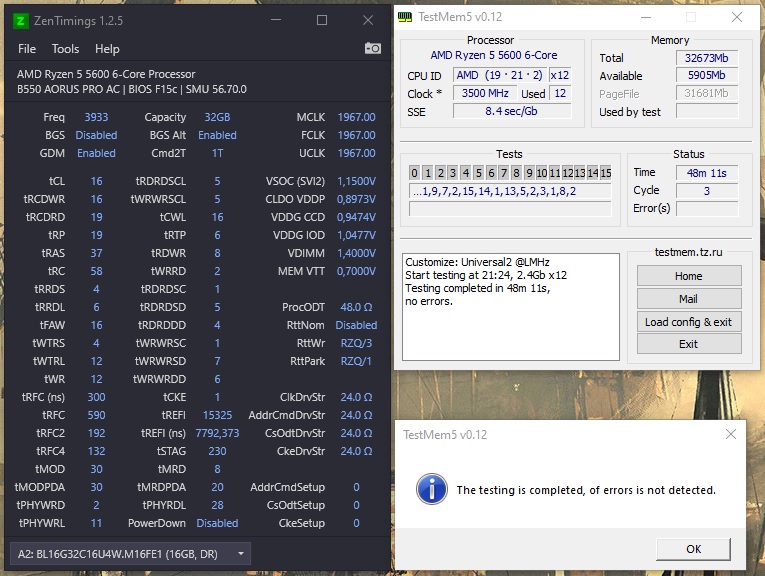Click the PowerDown Disabled value

click(x=217, y=523)
